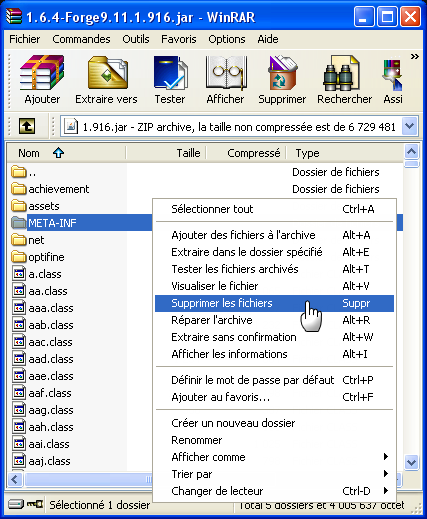Choose Définir le mot de passe par défaut
The height and width of the screenshot is (519, 427).
[274, 380]
